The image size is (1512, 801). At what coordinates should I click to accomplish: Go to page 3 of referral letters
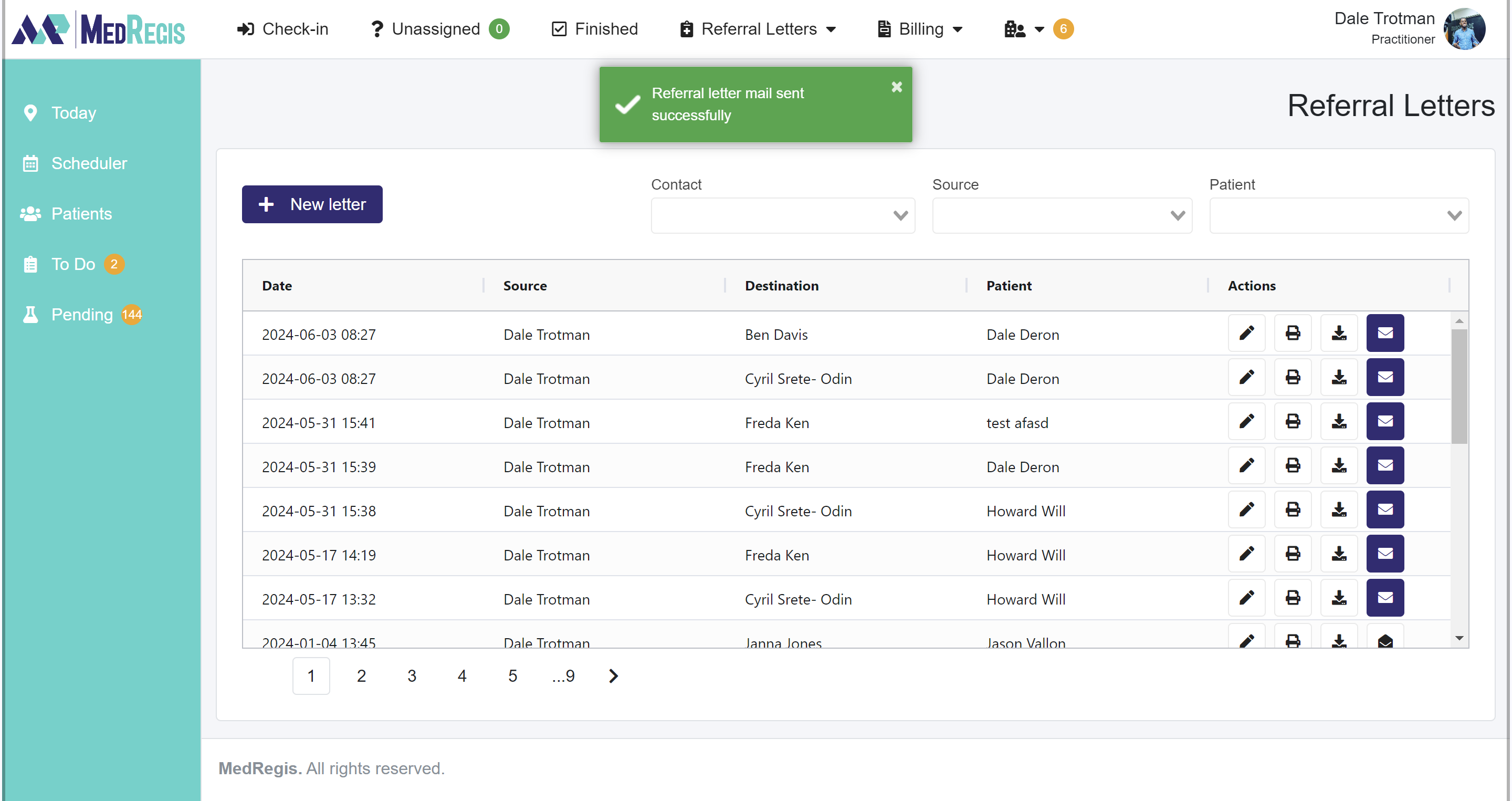pos(412,675)
